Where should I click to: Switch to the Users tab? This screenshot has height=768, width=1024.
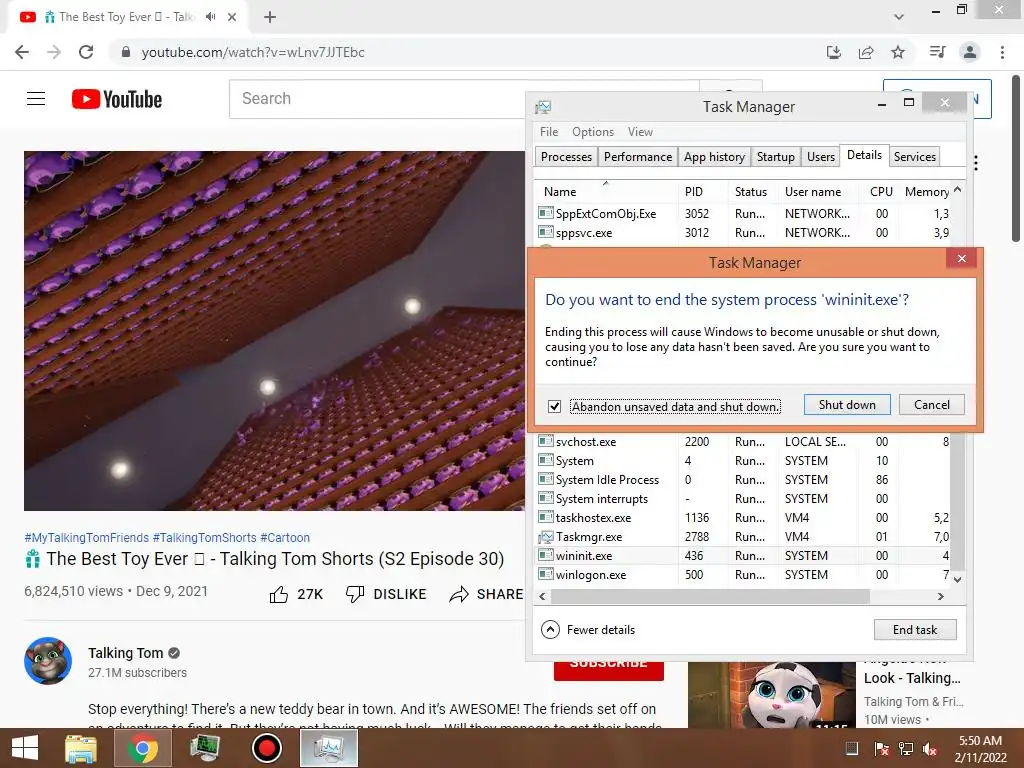[x=820, y=157]
